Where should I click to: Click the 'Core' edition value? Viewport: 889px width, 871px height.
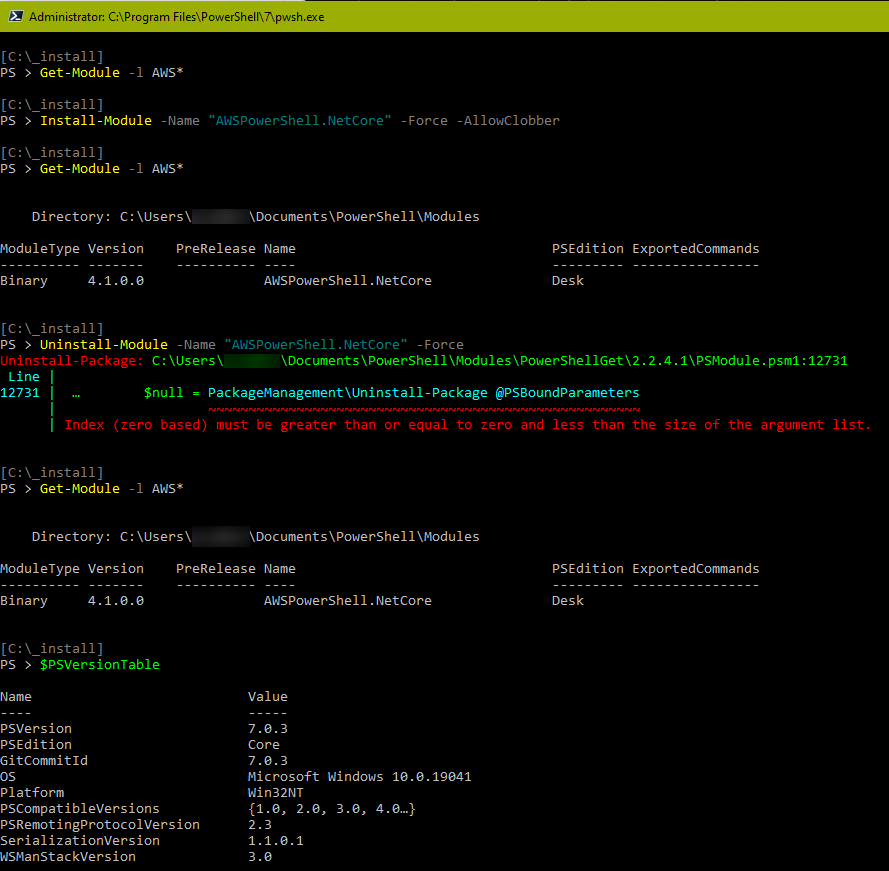pos(264,745)
